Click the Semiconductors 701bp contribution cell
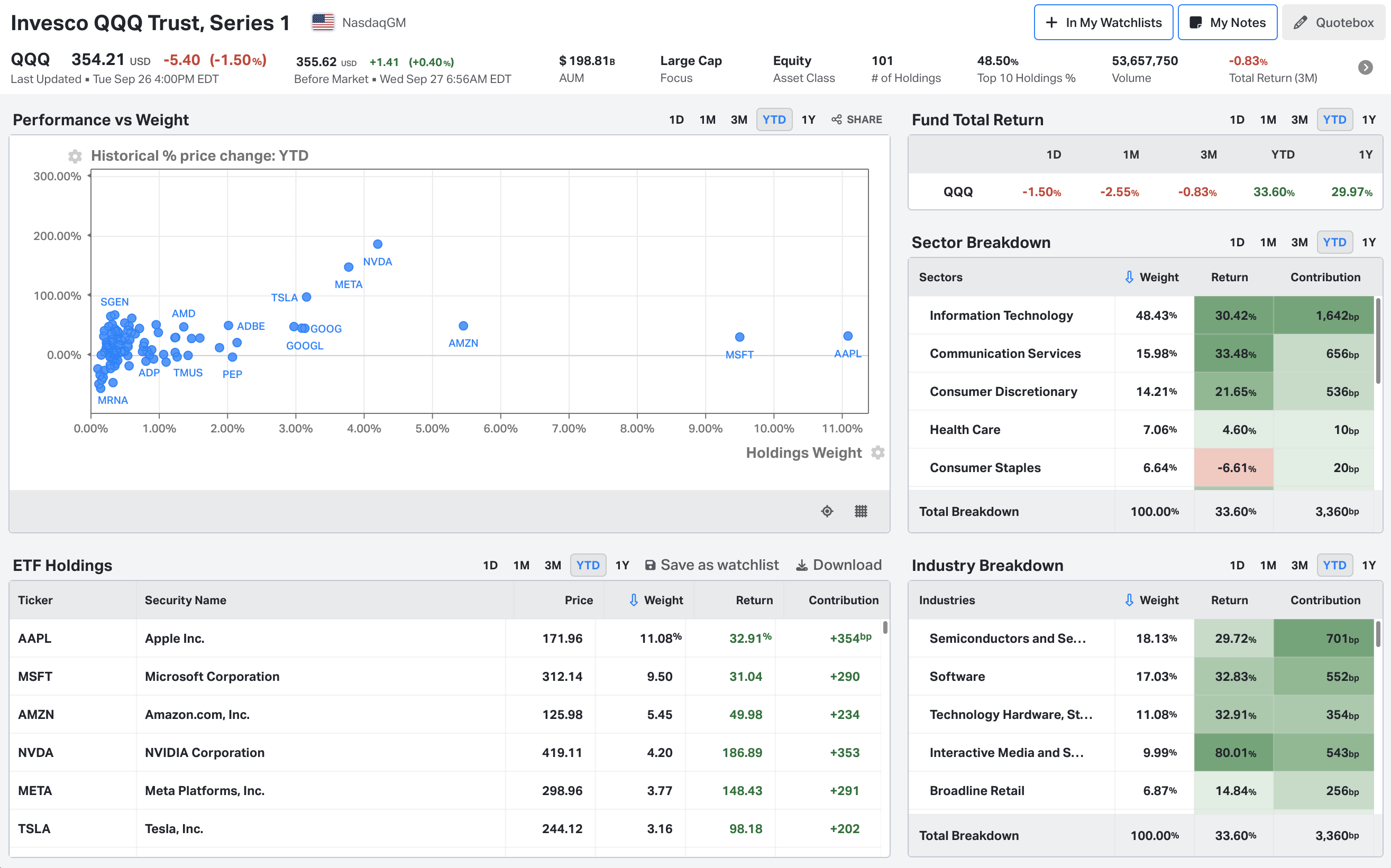1391x868 pixels. [x=1323, y=639]
